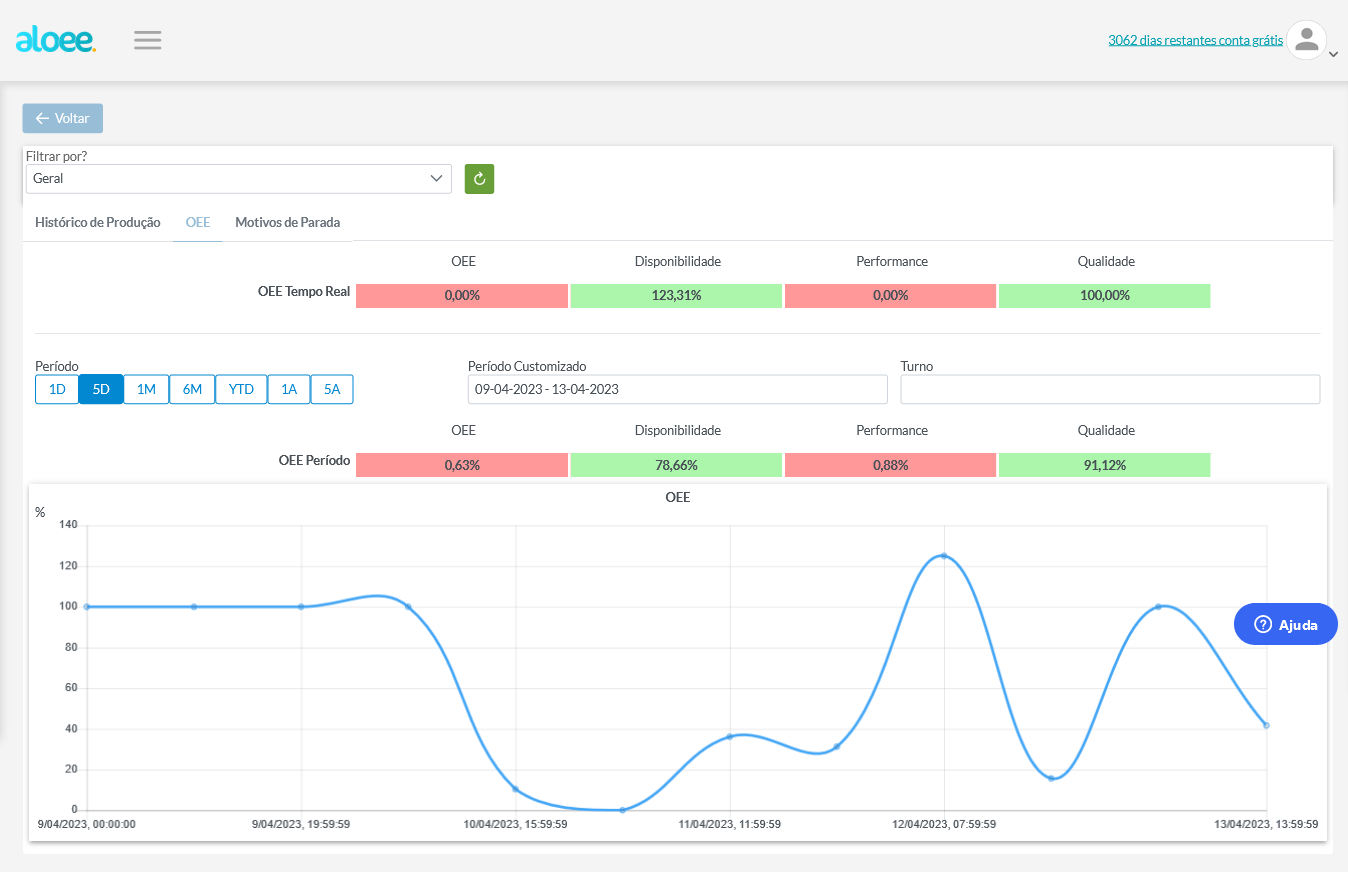Click the Período Customizado date field
This screenshot has height=872, width=1348.
click(678, 389)
